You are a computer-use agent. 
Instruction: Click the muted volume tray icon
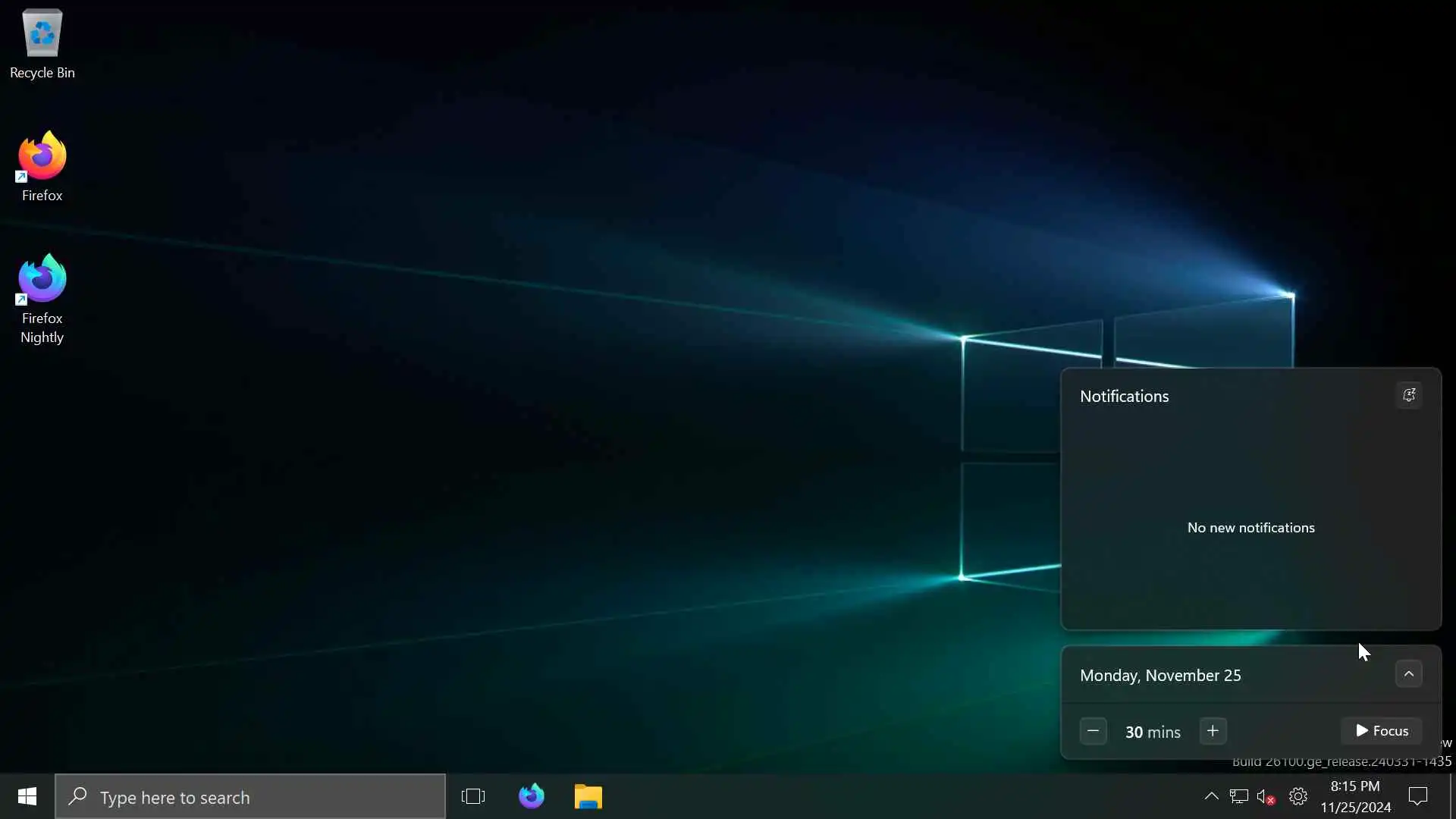[x=1265, y=796]
